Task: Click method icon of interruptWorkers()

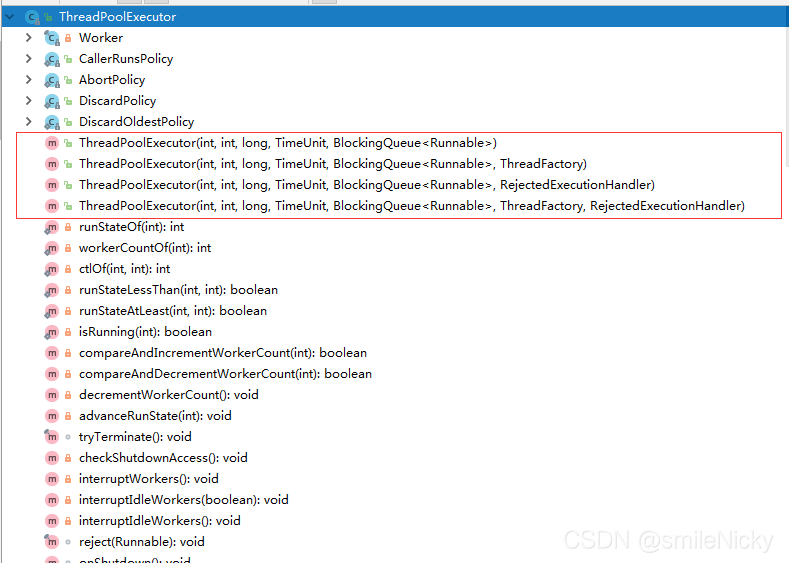Action: pos(52,479)
